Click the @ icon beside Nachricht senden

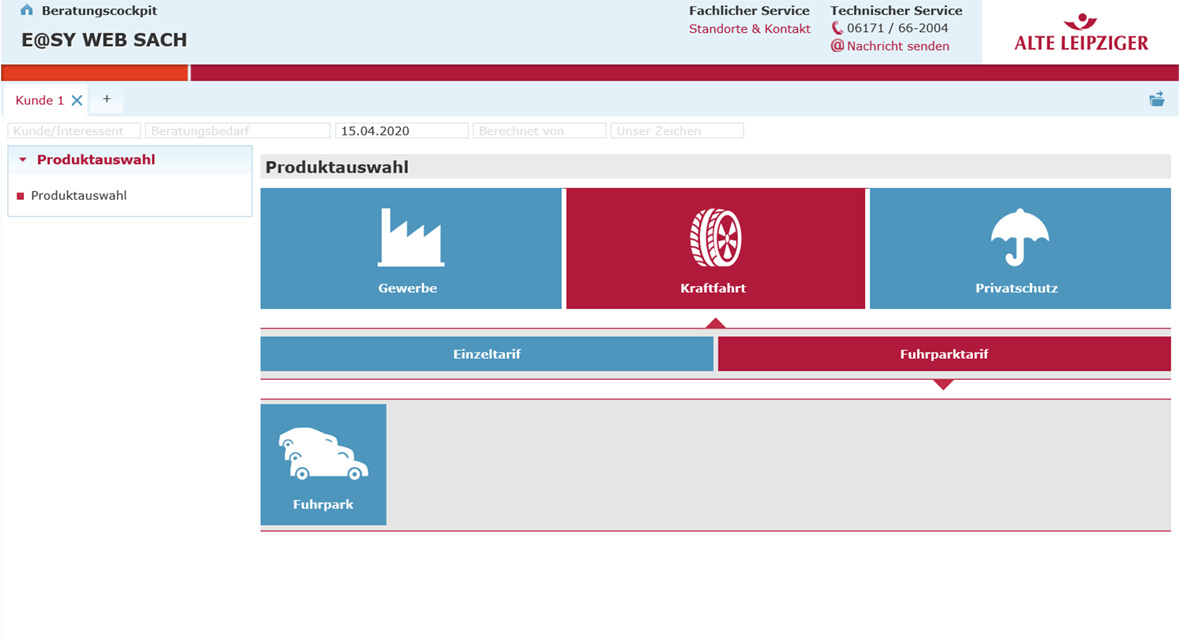[x=838, y=46]
